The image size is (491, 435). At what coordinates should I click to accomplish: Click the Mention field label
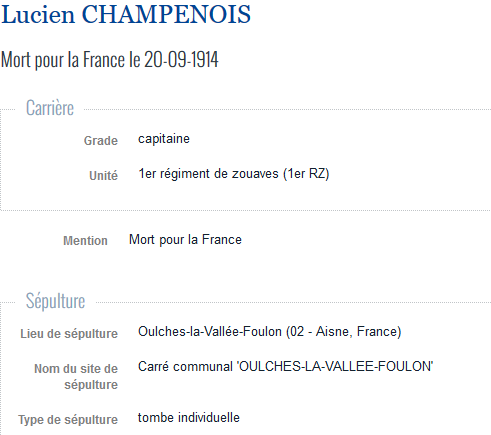(85, 241)
